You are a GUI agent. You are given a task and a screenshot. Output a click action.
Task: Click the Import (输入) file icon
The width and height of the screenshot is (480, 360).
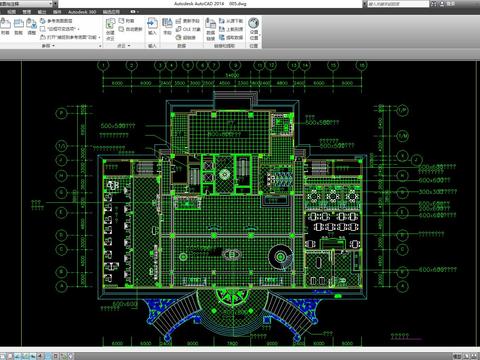click(x=152, y=27)
